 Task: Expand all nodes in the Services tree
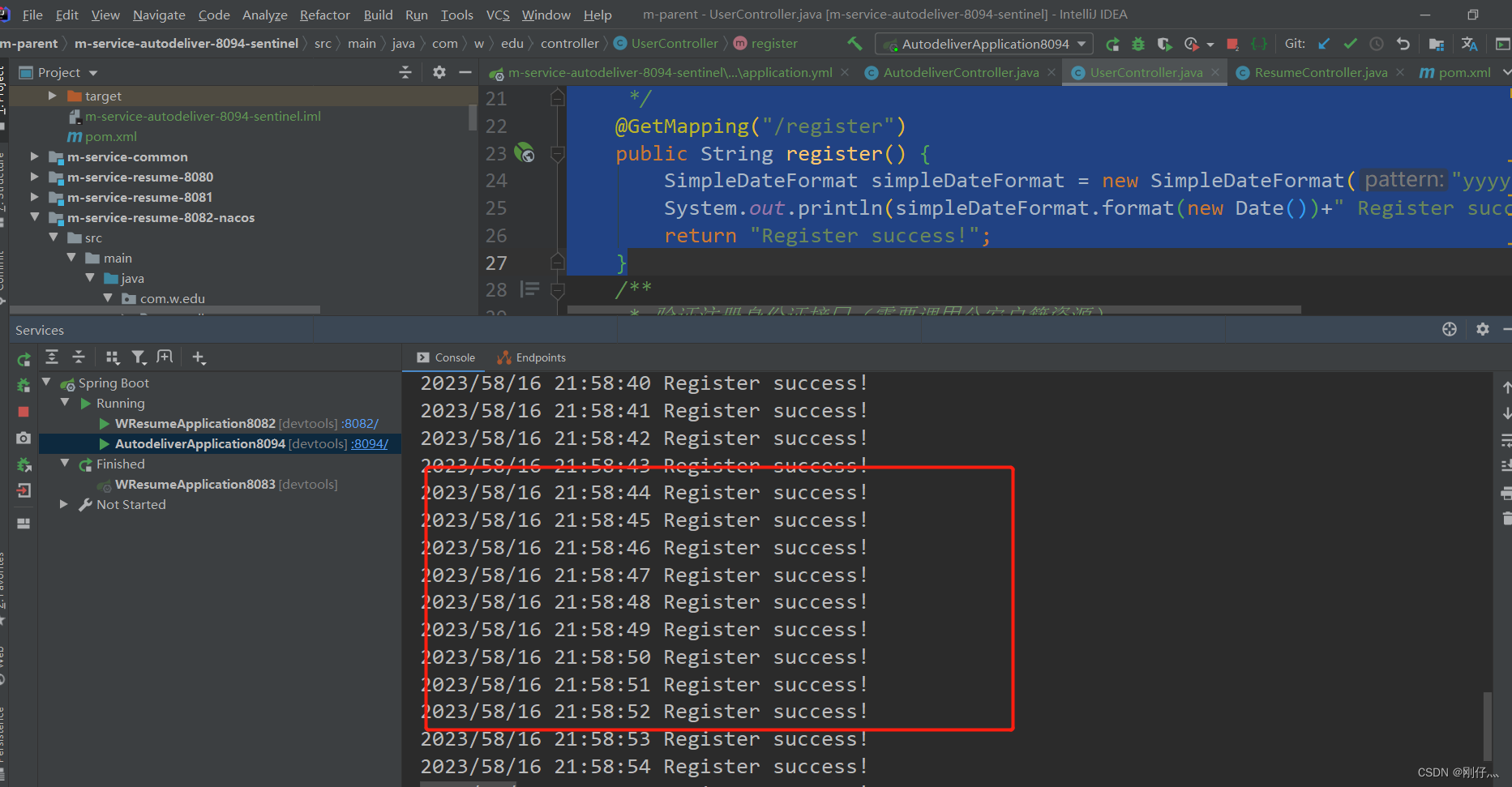click(52, 357)
